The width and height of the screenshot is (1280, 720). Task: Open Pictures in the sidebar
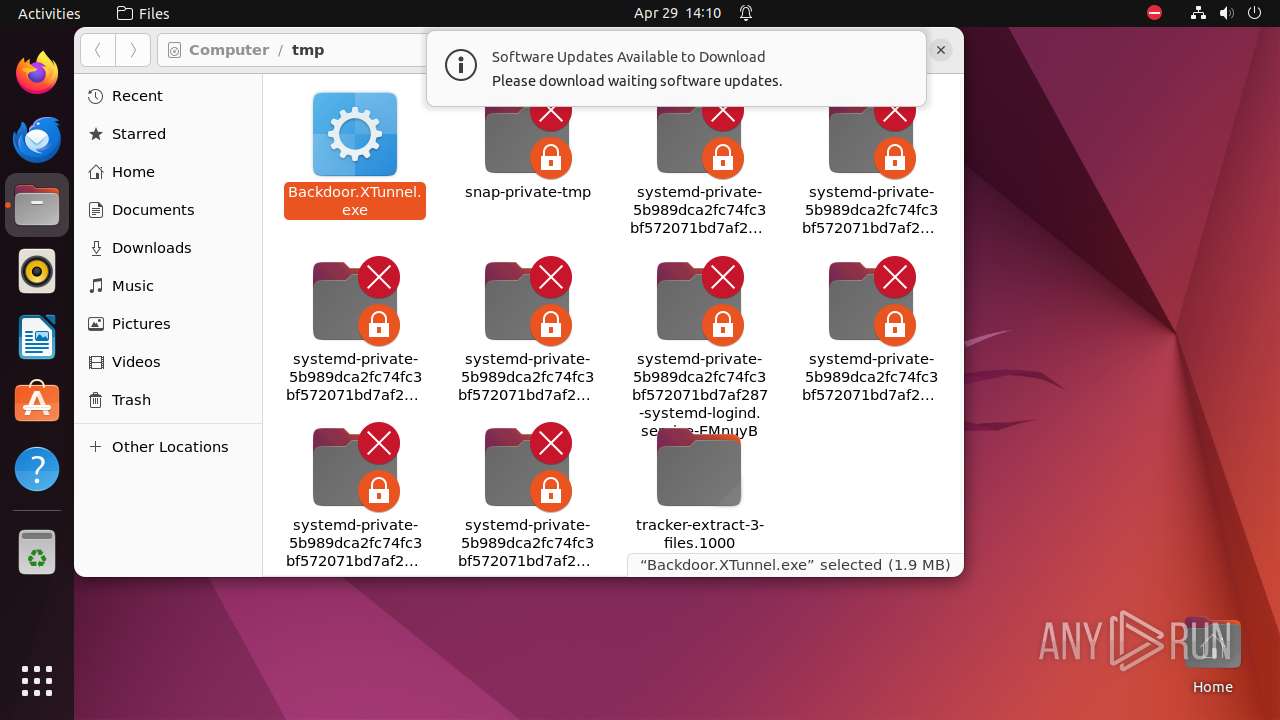click(168, 324)
